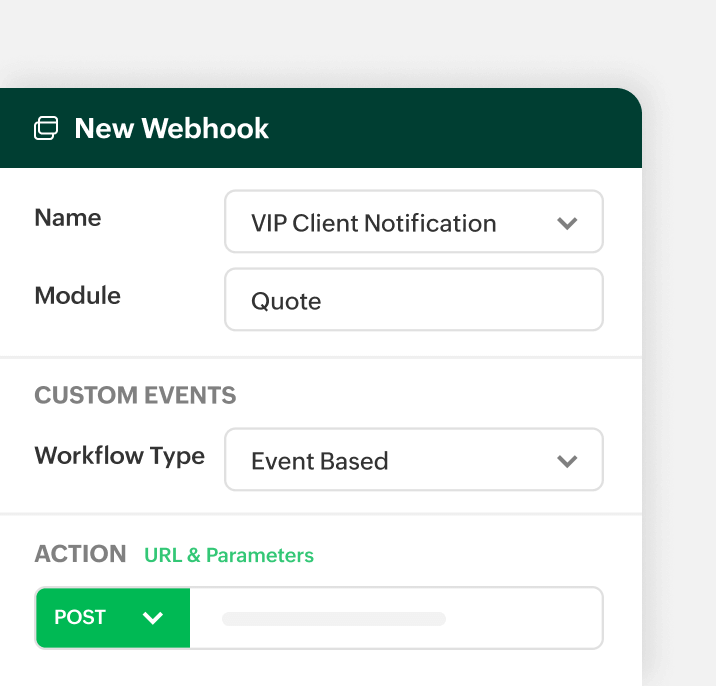Open the VIP Client Notification combo box

[400, 222]
